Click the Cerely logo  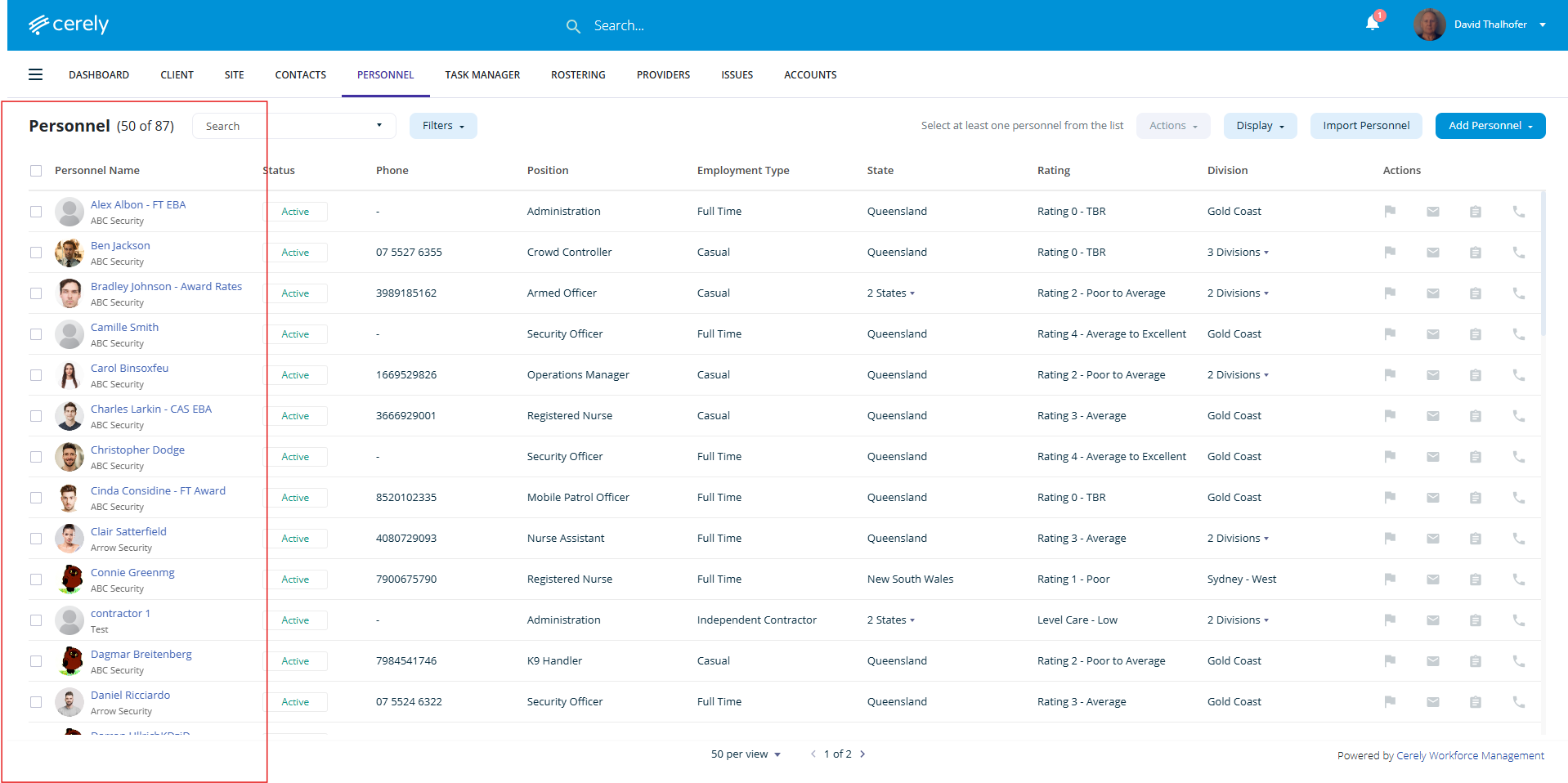pyautogui.click(x=68, y=25)
